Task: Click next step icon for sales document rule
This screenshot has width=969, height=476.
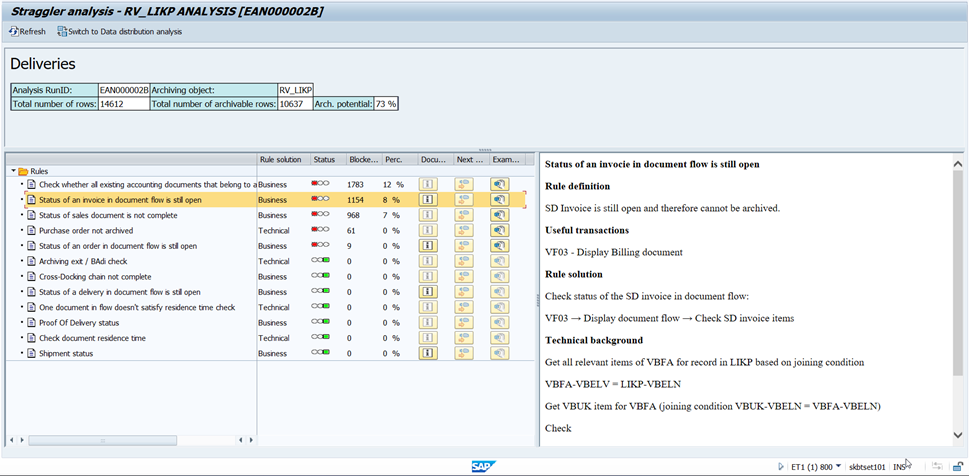Action: (x=464, y=215)
